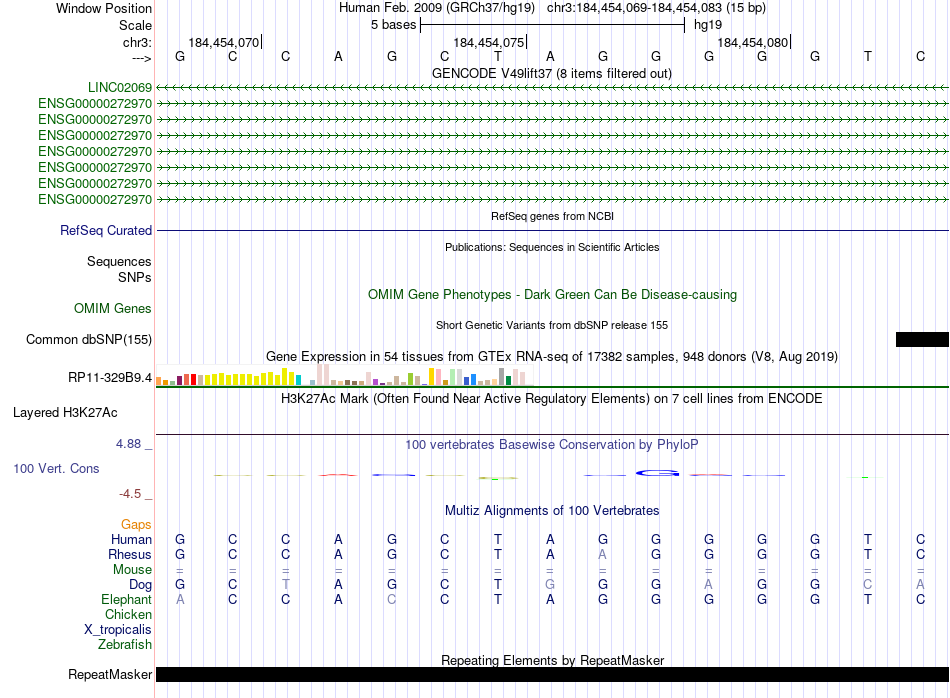Click the 4.88 upper conservation limit
Viewport: 950px width, 698px height.
point(128,444)
